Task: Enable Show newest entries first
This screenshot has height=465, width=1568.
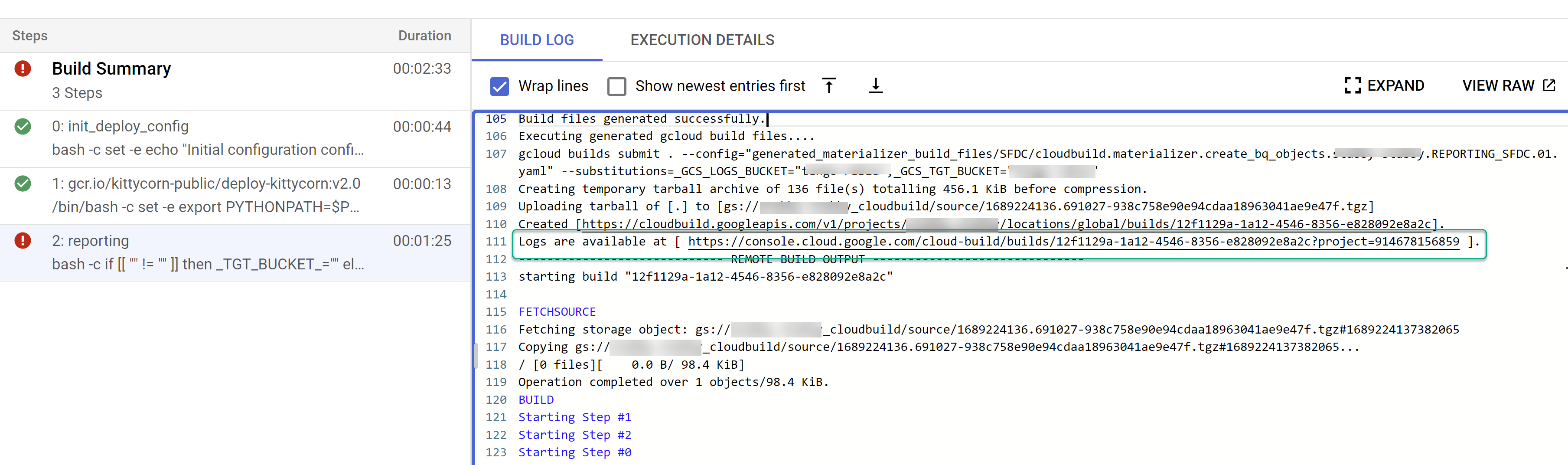Action: pyautogui.click(x=616, y=87)
